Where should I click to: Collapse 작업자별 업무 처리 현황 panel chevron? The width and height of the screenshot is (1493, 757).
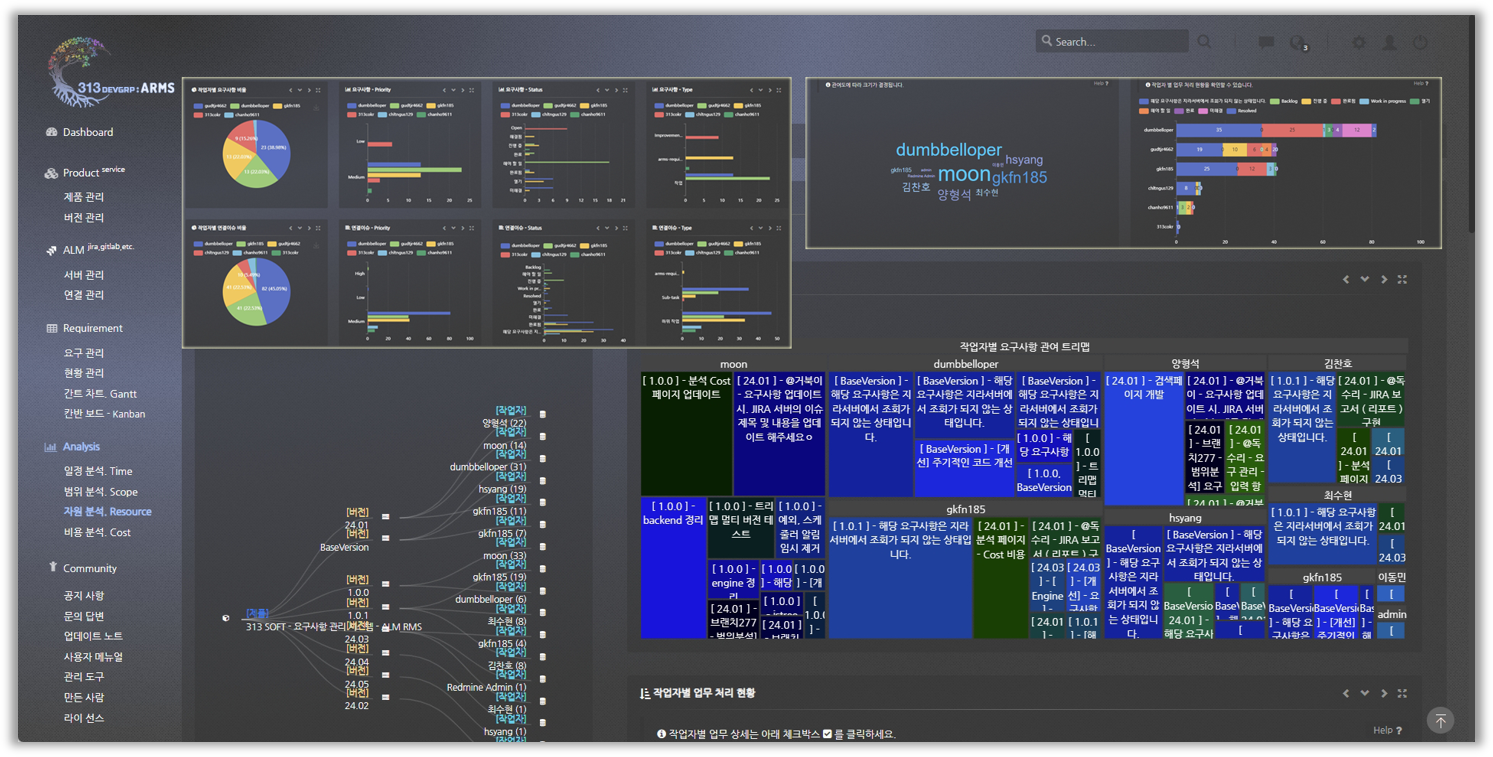[1365, 693]
